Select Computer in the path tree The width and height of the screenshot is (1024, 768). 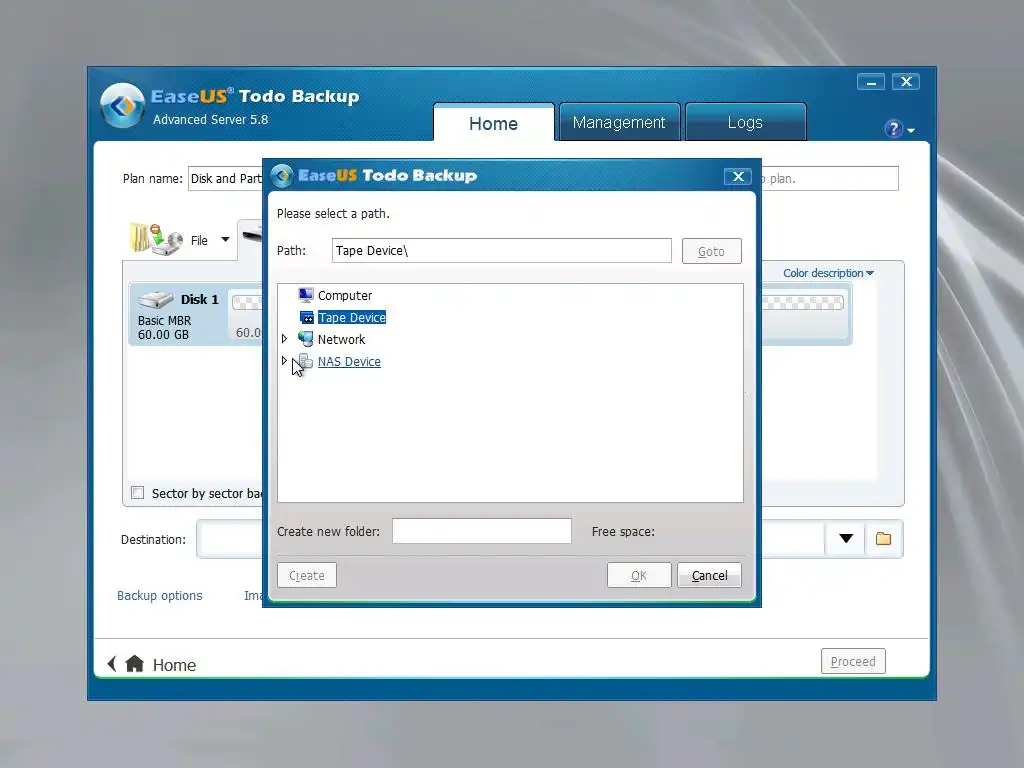345,295
